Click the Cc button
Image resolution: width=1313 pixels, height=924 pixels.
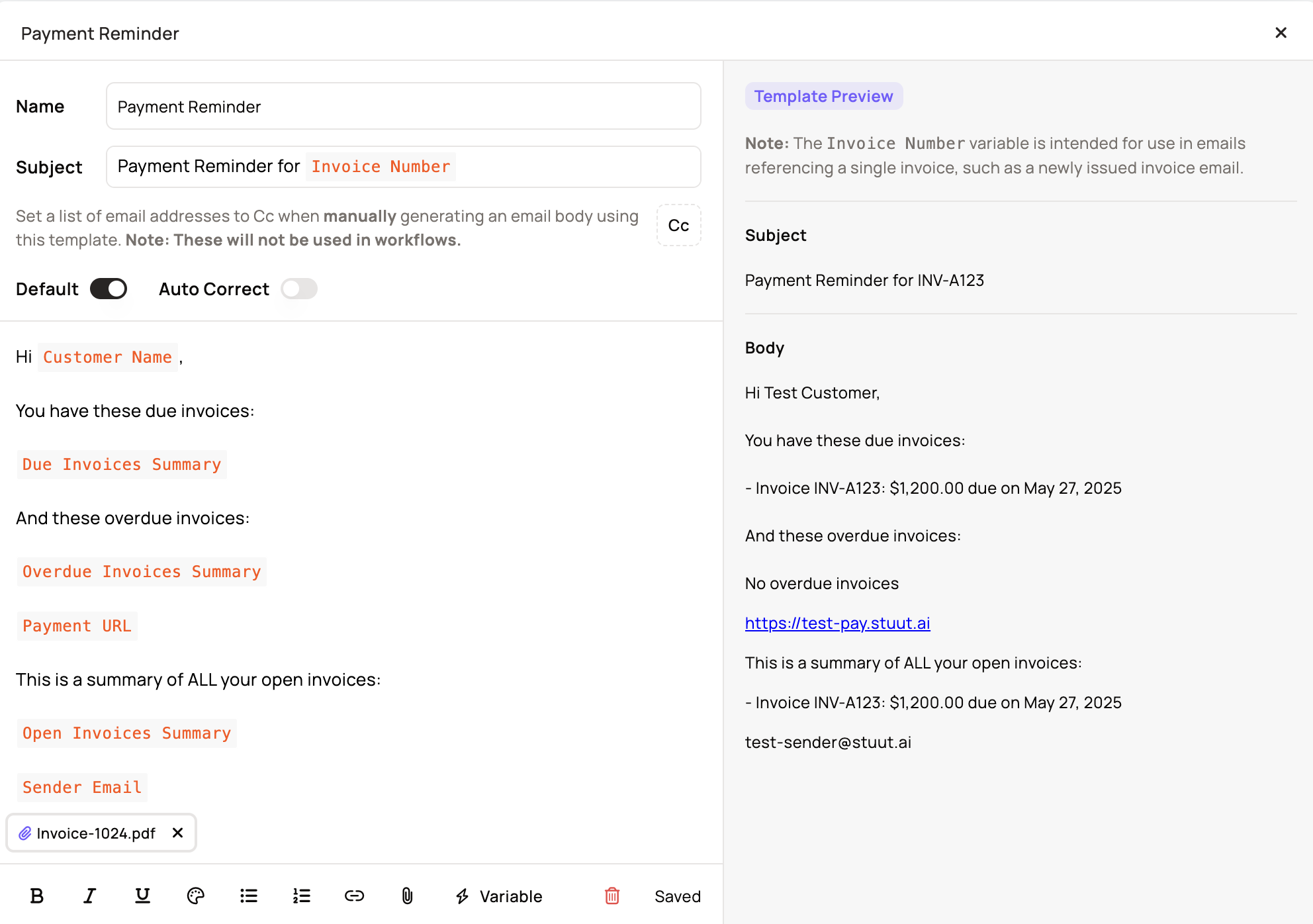[678, 226]
